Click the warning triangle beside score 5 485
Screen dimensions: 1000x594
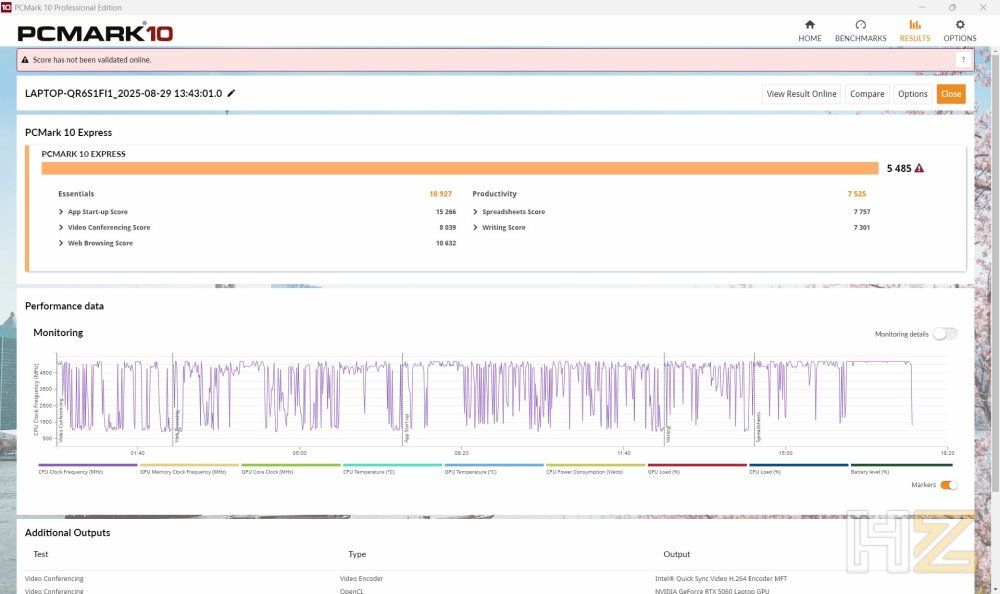coord(919,168)
